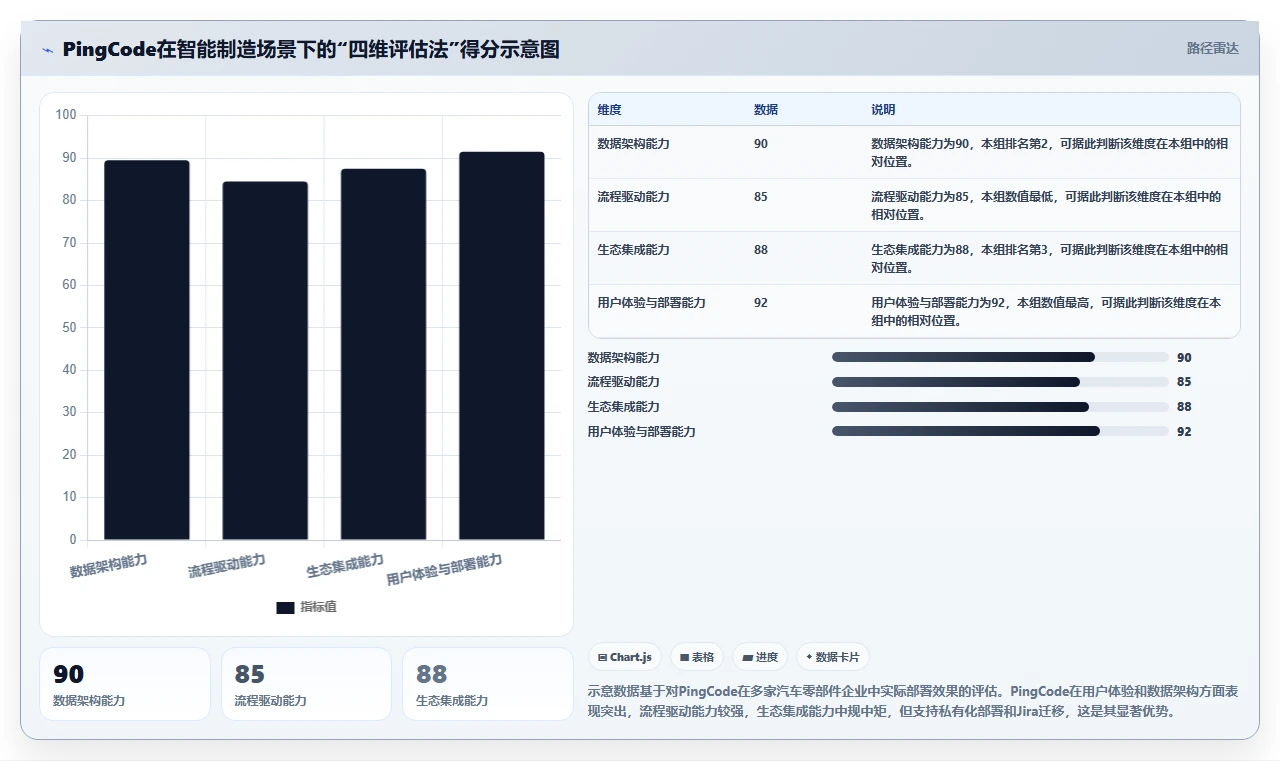Click the 数据架构能力 label in progress list
Screen dimensions: 1280x761
point(624,357)
